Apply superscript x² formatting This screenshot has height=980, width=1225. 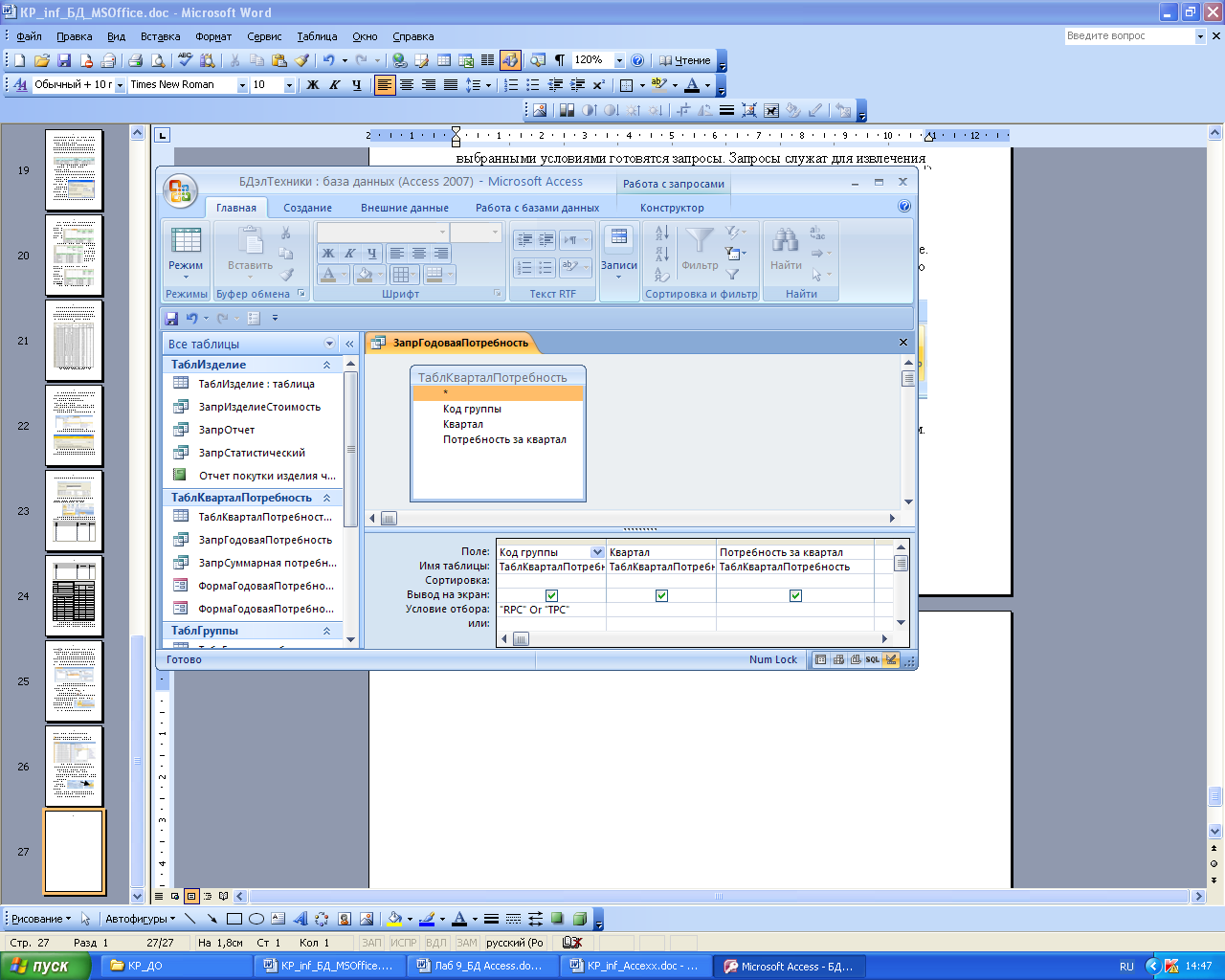pyautogui.click(x=599, y=85)
